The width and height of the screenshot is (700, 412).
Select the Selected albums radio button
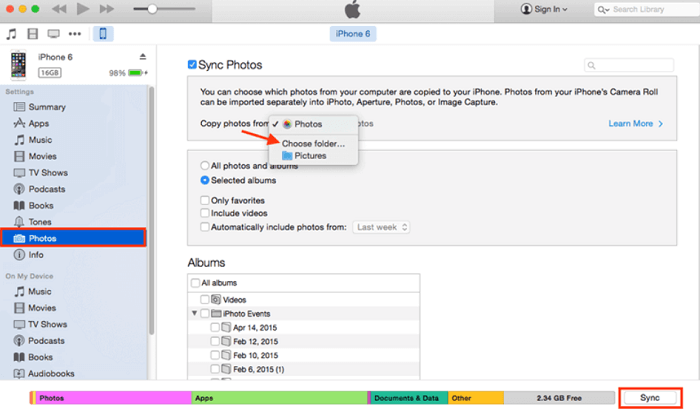(x=204, y=180)
